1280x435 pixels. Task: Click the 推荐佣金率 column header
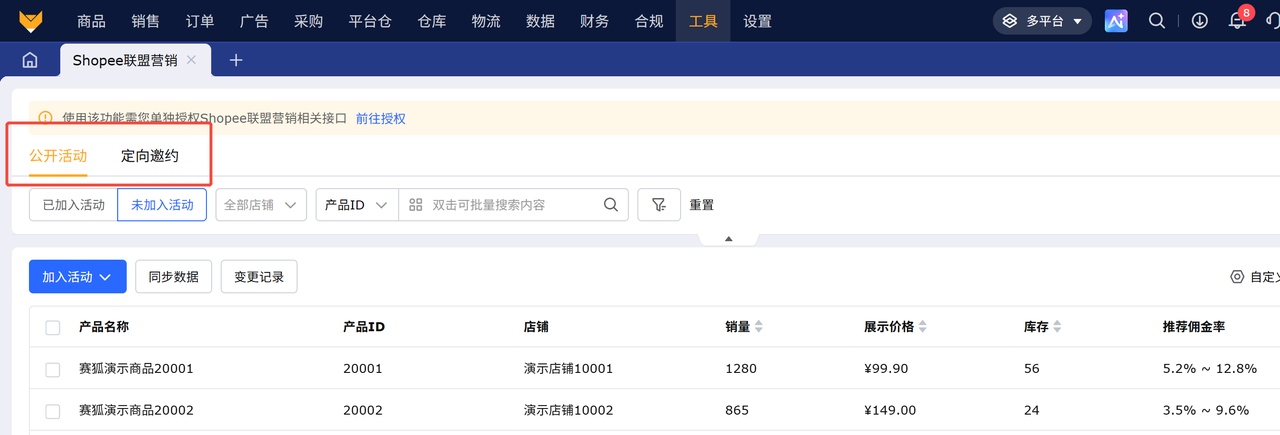click(x=1194, y=327)
